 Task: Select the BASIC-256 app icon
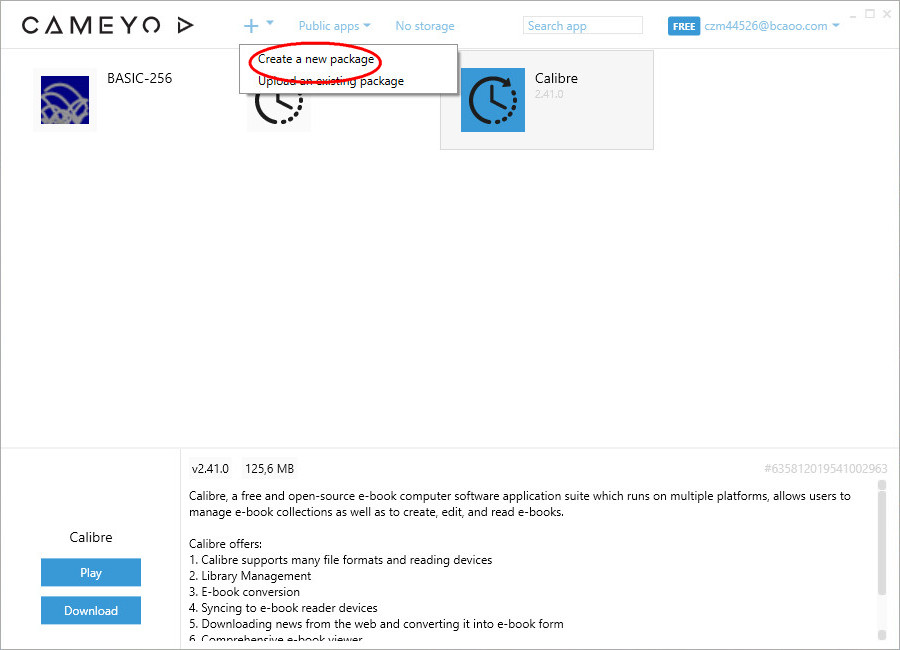[x=65, y=100]
